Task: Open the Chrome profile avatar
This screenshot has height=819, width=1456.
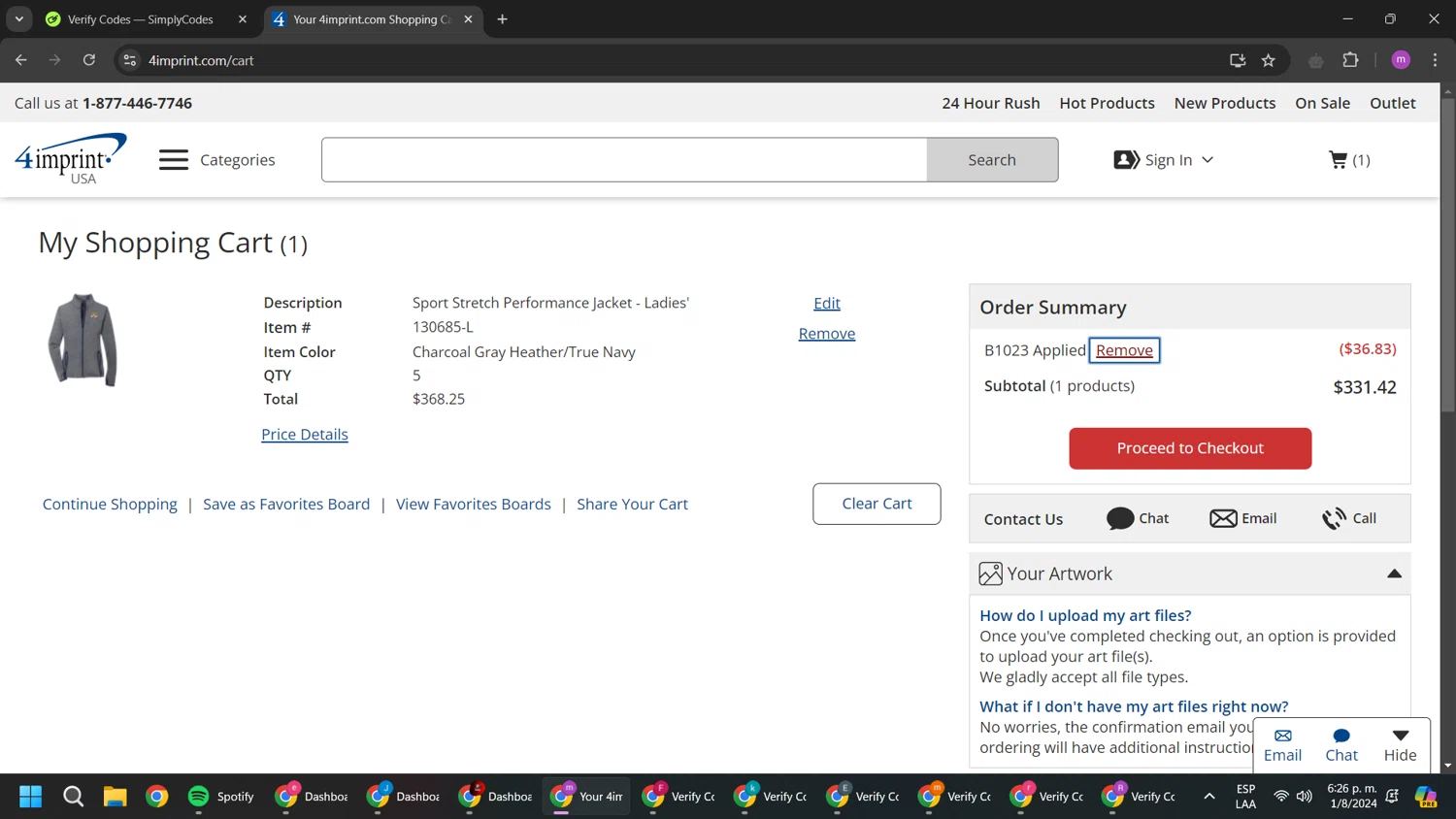Action: point(1401,60)
